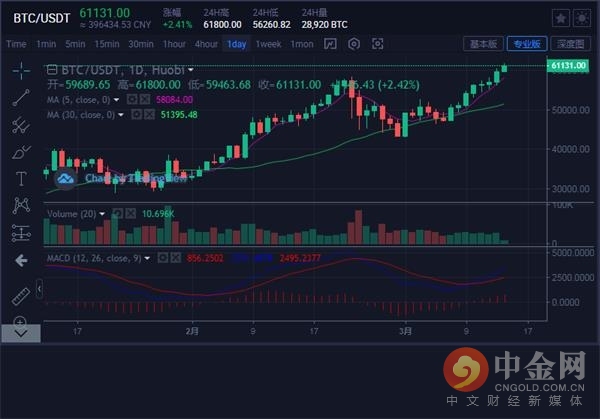Select the 30min timeframe

click(x=141, y=44)
